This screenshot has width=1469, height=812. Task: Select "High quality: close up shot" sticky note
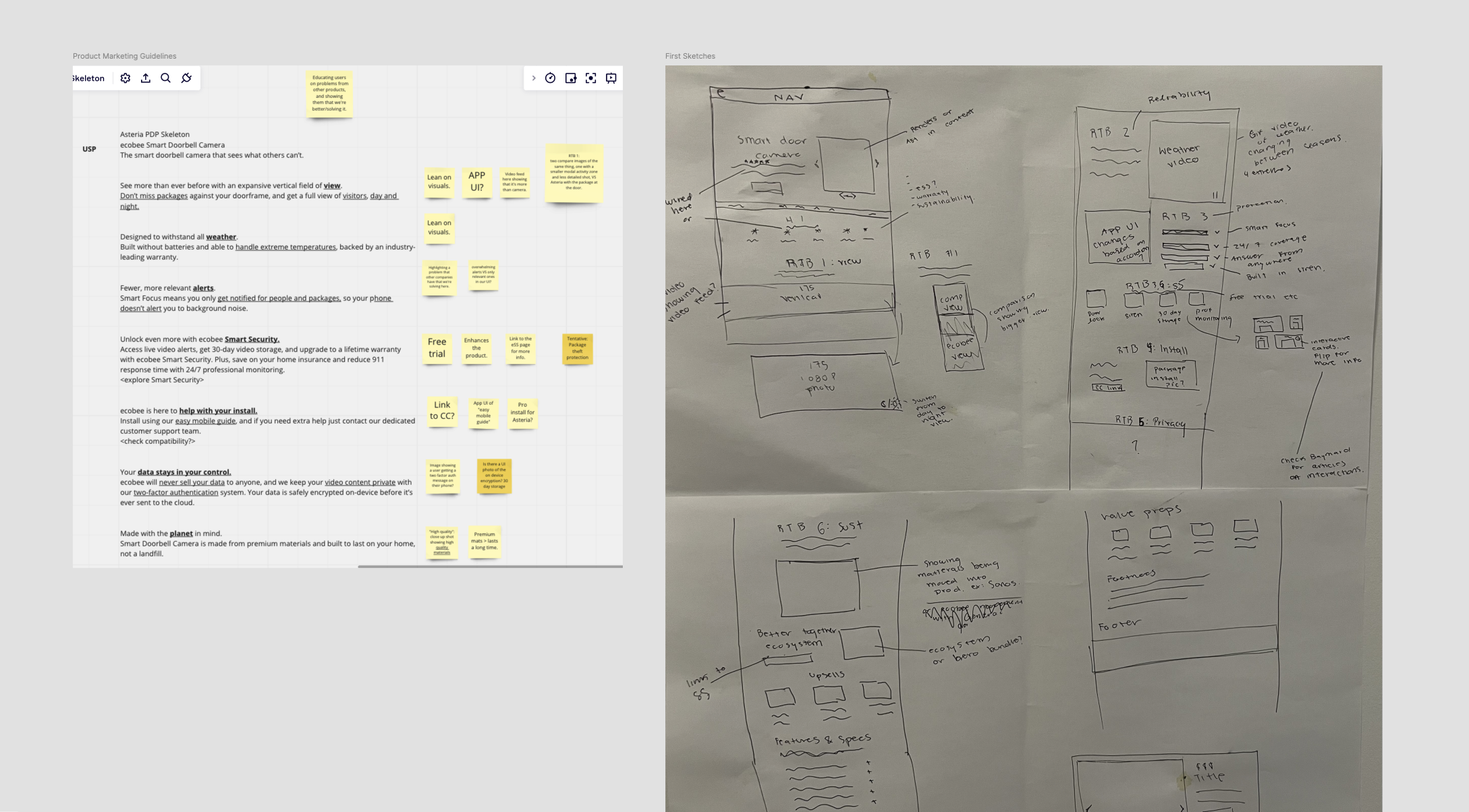pos(442,543)
